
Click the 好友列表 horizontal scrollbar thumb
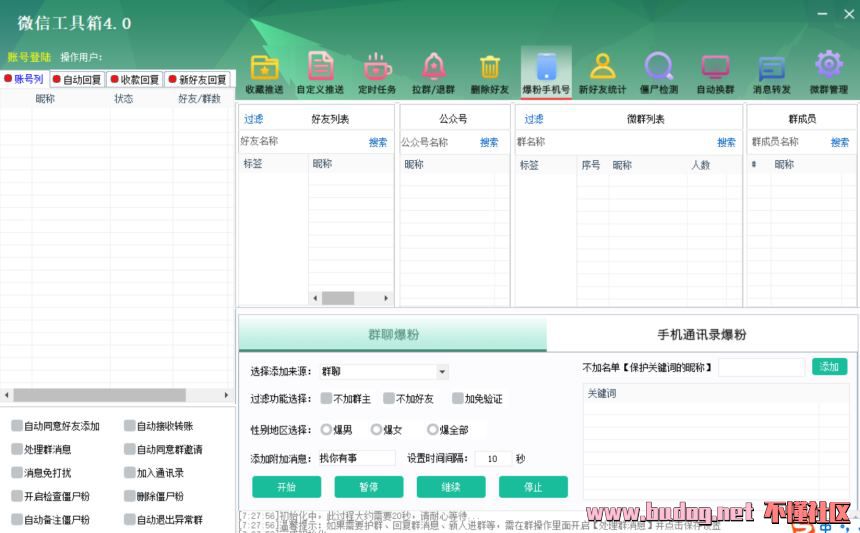[x=338, y=298]
